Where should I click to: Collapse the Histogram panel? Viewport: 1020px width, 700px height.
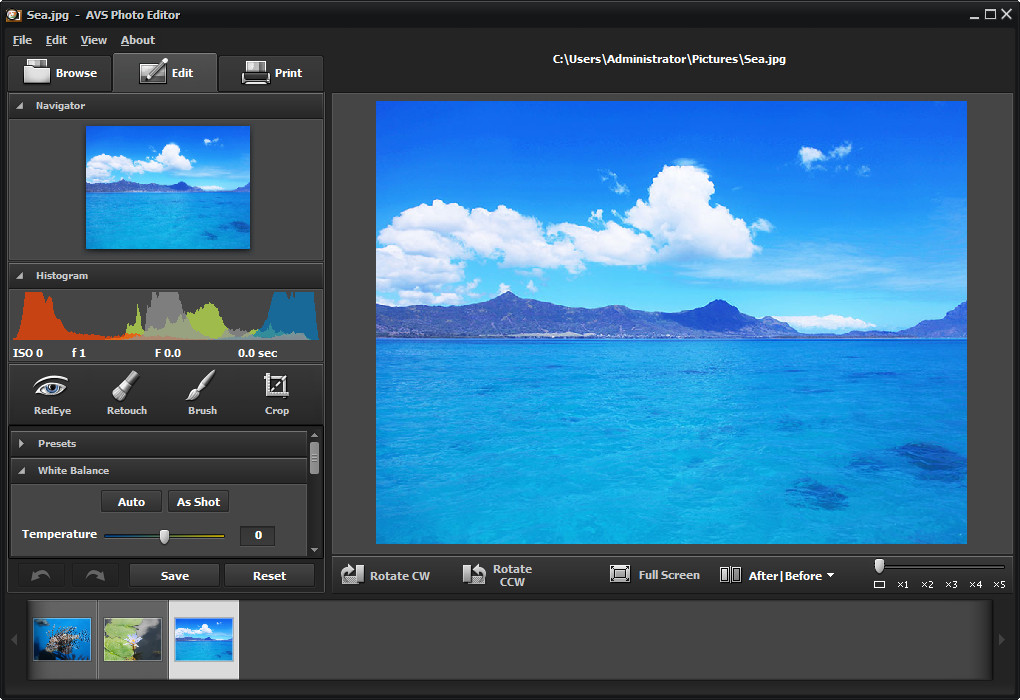tap(20, 276)
